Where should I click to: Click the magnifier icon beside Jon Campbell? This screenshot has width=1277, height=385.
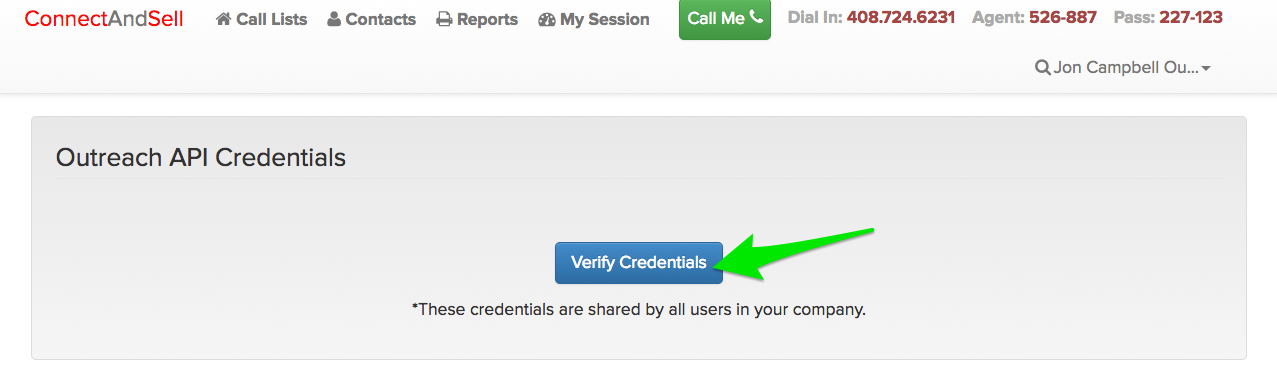click(1043, 68)
